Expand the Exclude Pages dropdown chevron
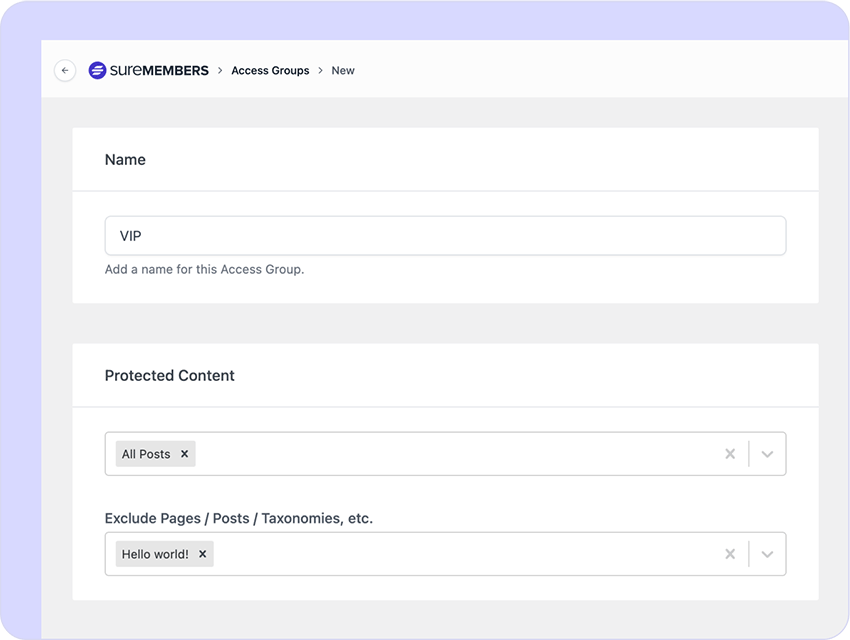 [767, 554]
